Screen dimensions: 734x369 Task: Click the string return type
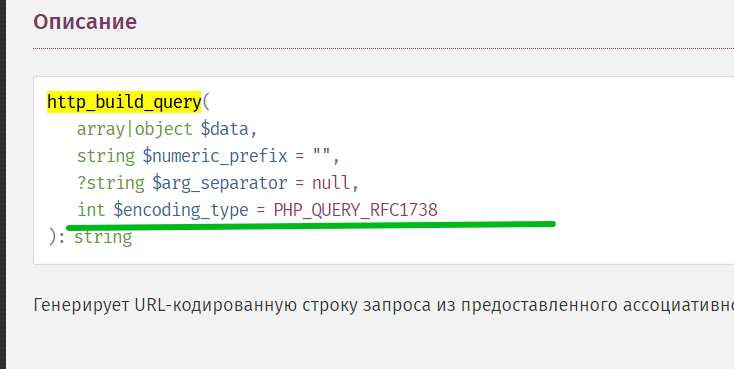coord(103,237)
